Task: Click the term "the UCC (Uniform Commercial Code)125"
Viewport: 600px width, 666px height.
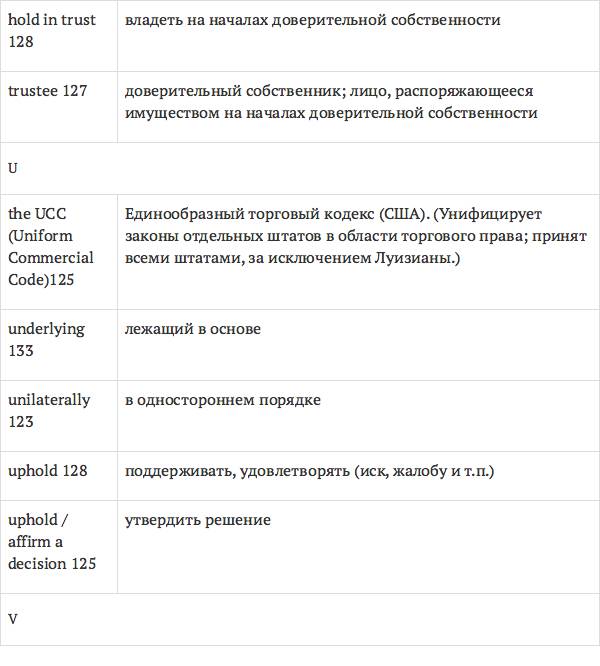Action: coord(51,247)
